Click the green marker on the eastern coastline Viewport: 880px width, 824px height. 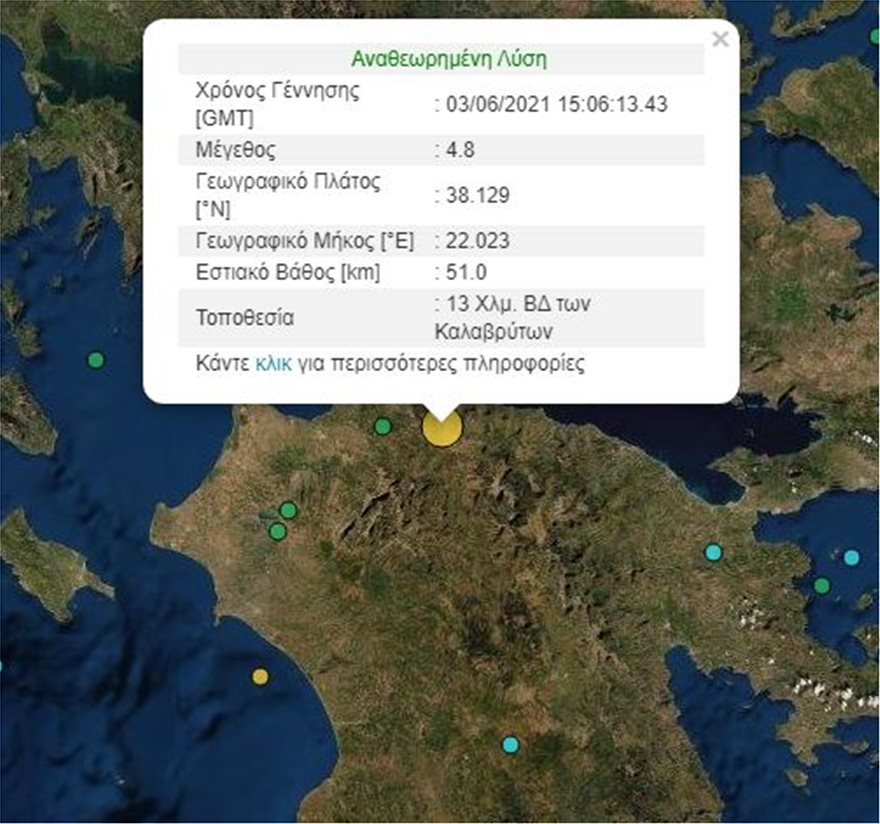823,586
